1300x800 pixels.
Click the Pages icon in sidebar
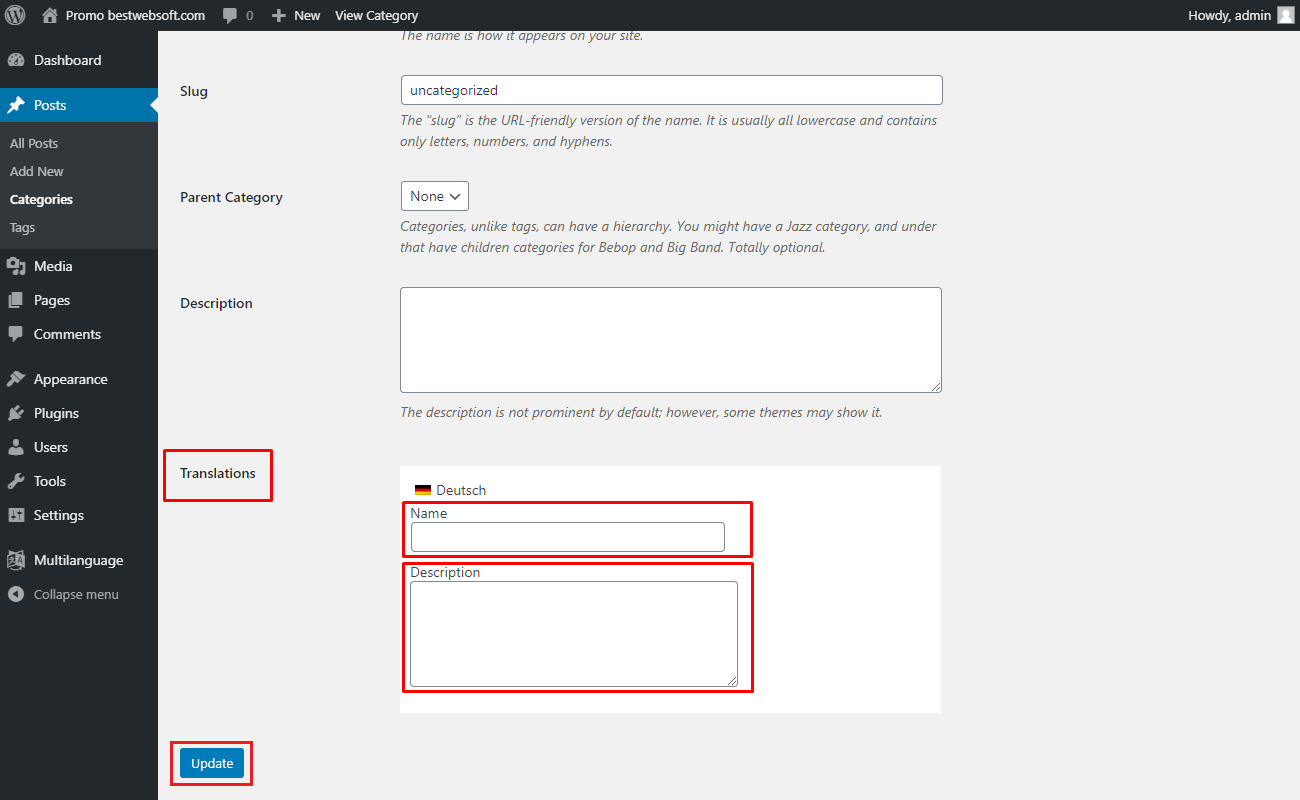(16, 300)
